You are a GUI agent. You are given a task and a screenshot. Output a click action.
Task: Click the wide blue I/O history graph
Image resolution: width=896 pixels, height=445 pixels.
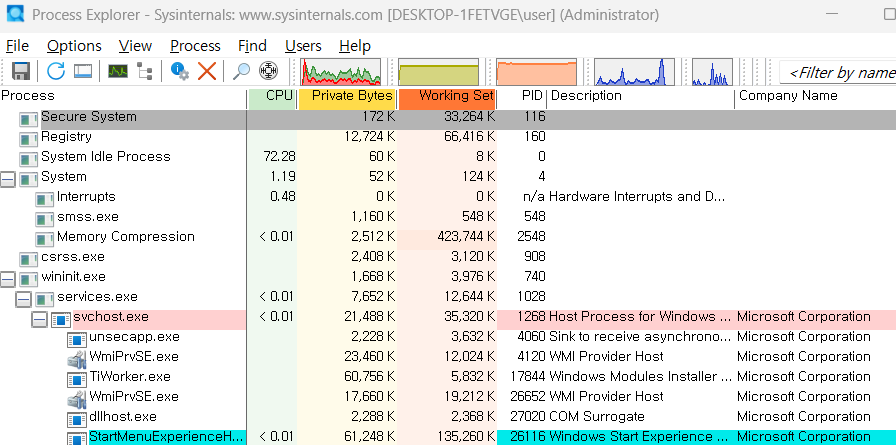(x=634, y=71)
